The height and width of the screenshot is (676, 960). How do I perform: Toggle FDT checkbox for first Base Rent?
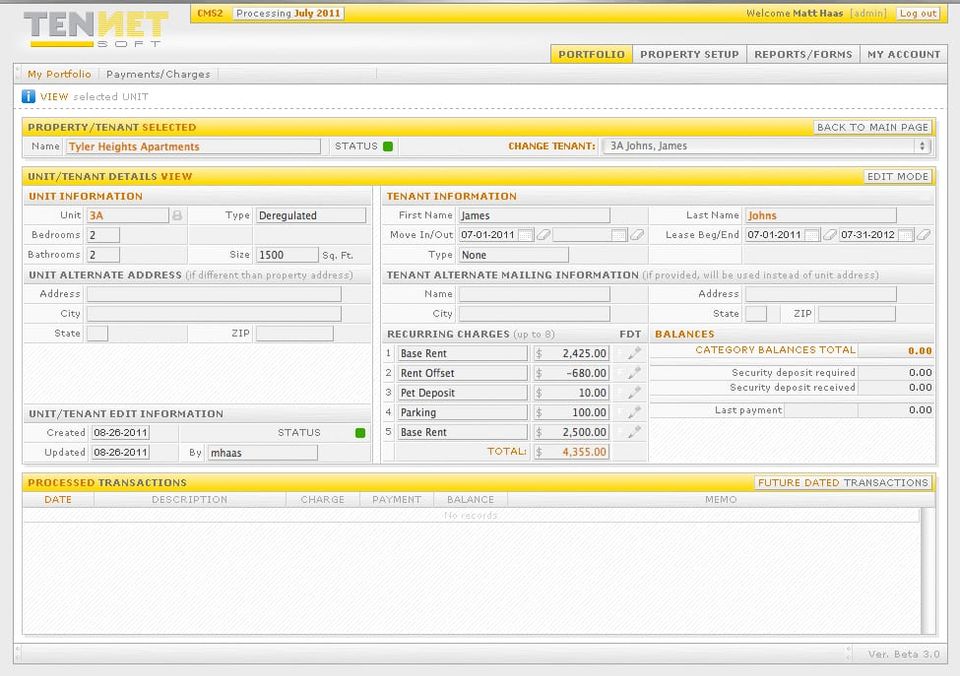point(618,354)
